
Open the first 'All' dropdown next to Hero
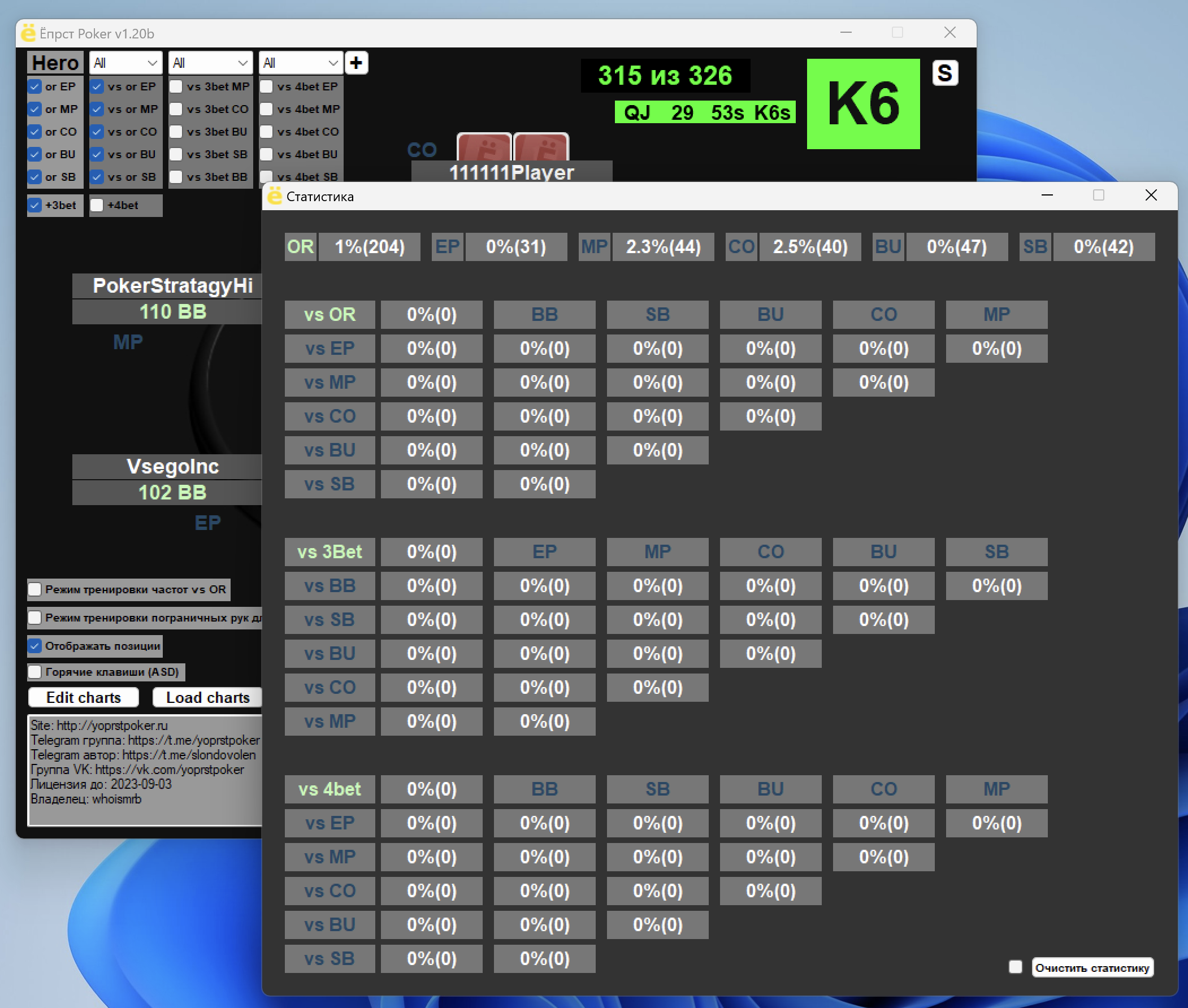tap(125, 63)
